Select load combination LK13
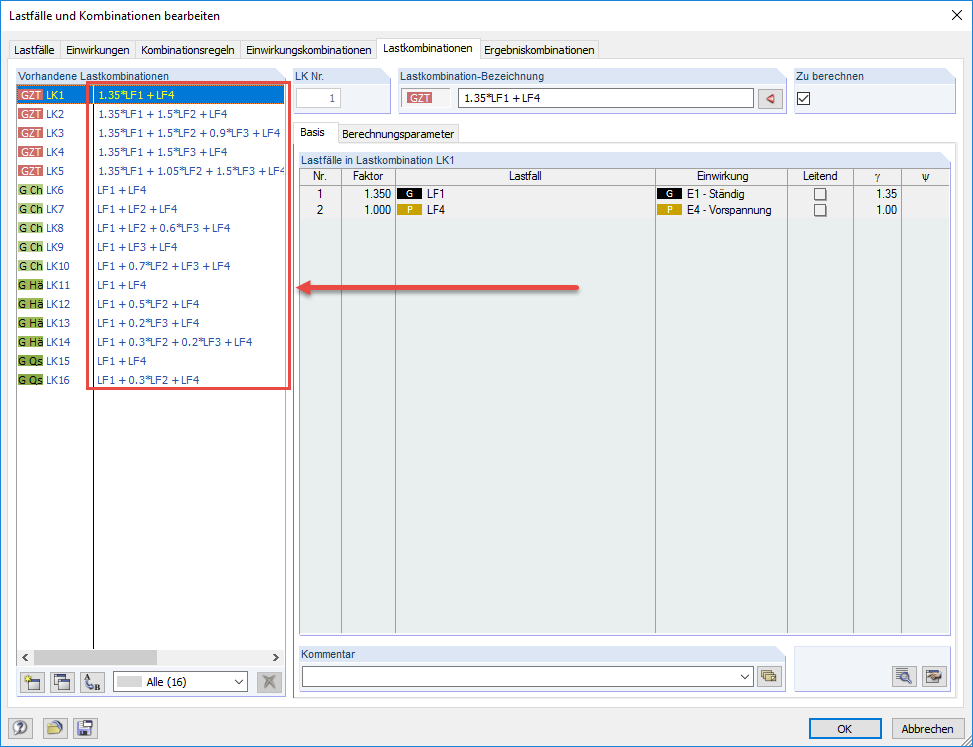 (x=151, y=323)
